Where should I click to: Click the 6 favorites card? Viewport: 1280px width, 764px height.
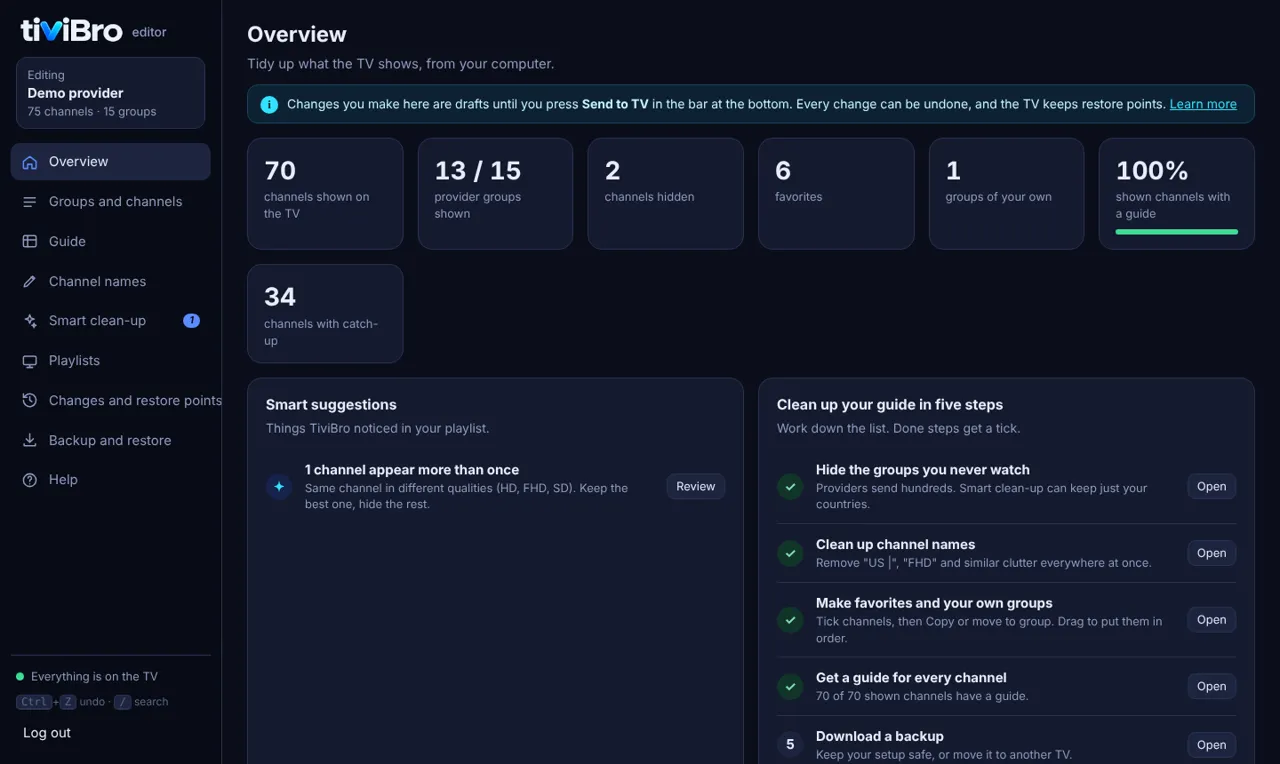pyautogui.click(x=836, y=194)
